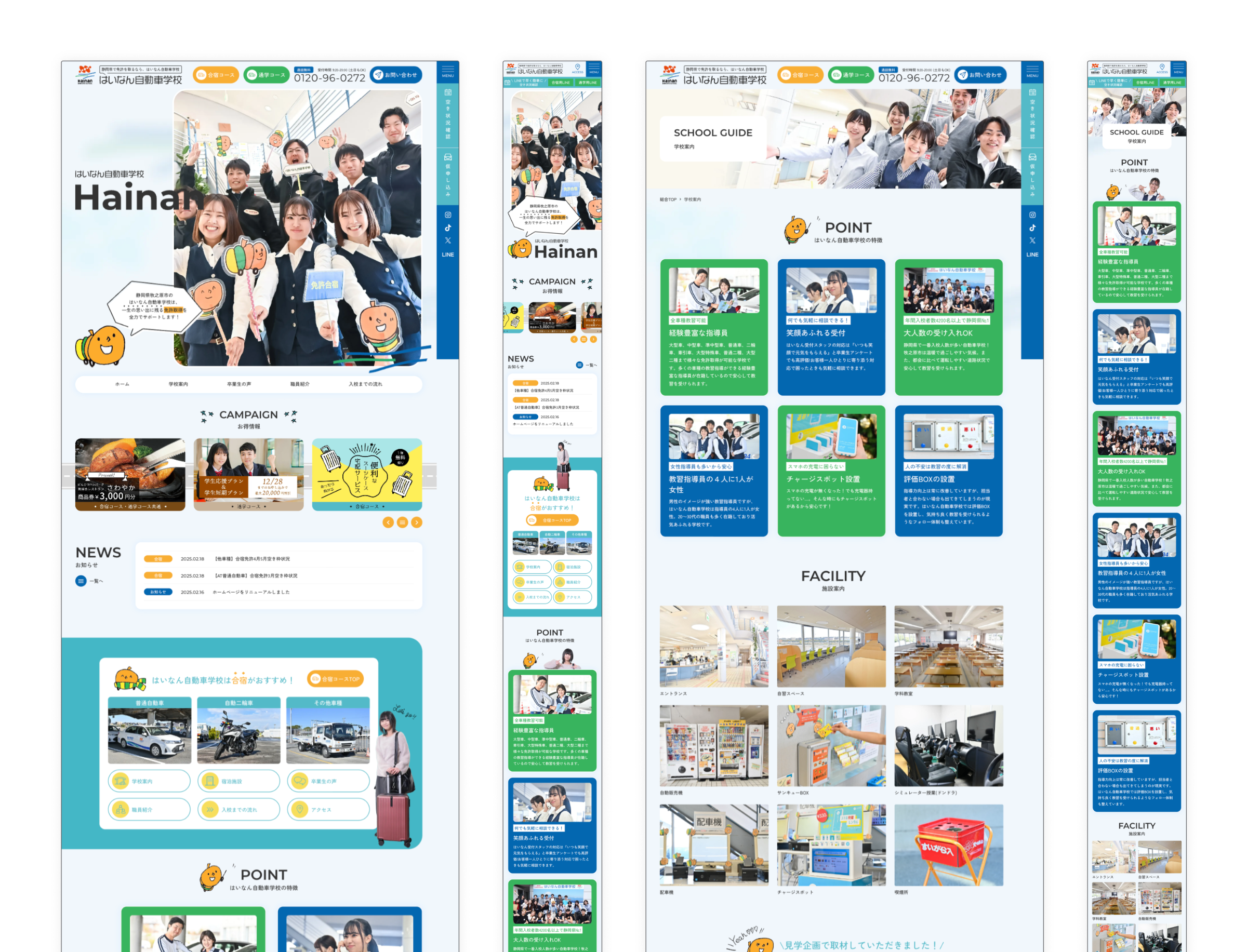Screen dimensions: 1247x952
Task: Tap ACCESS pin icon in mobile home header
Action: (x=578, y=68)
